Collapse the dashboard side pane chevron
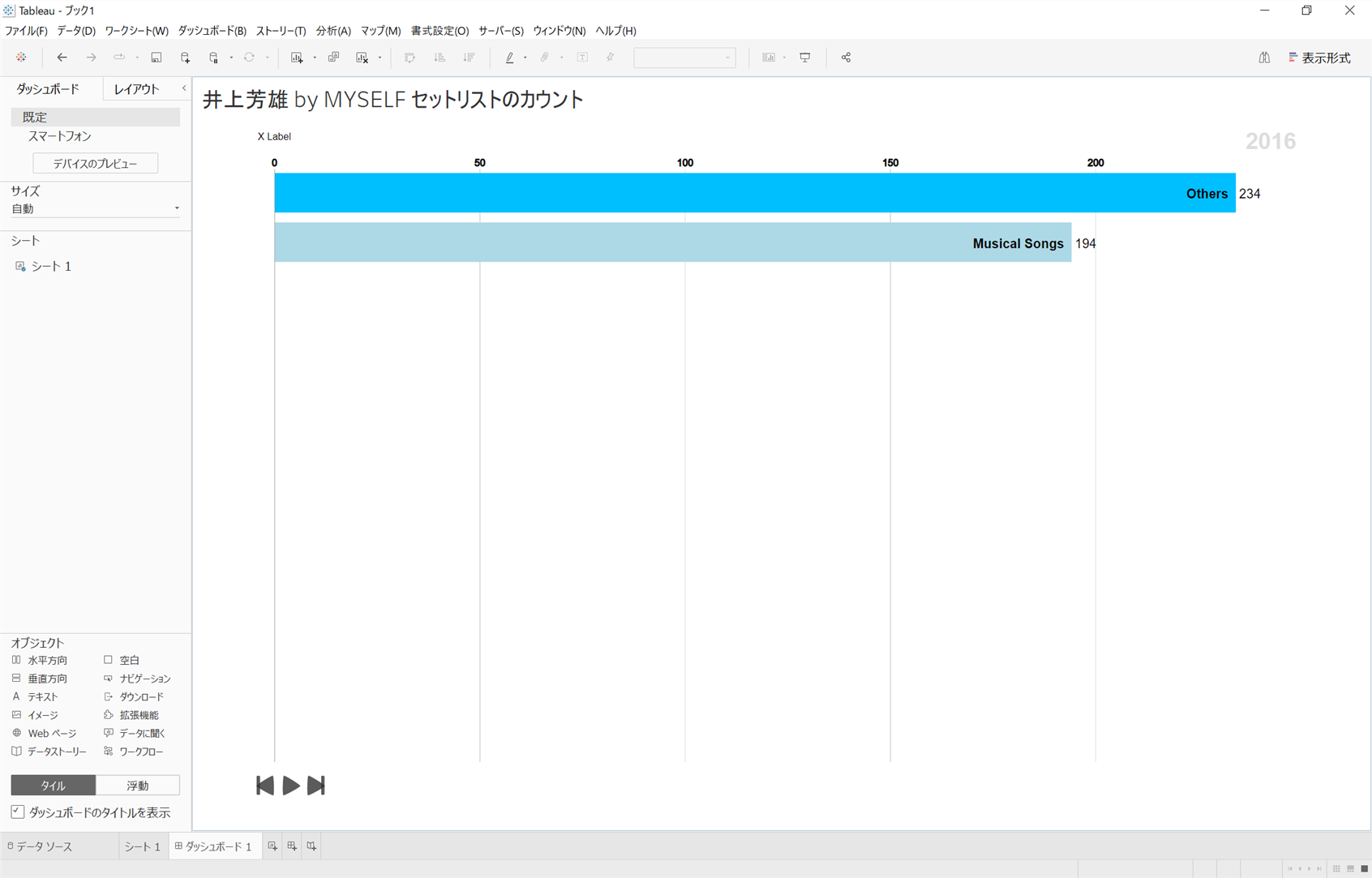Screen dimensions: 1372x878 point(184,88)
